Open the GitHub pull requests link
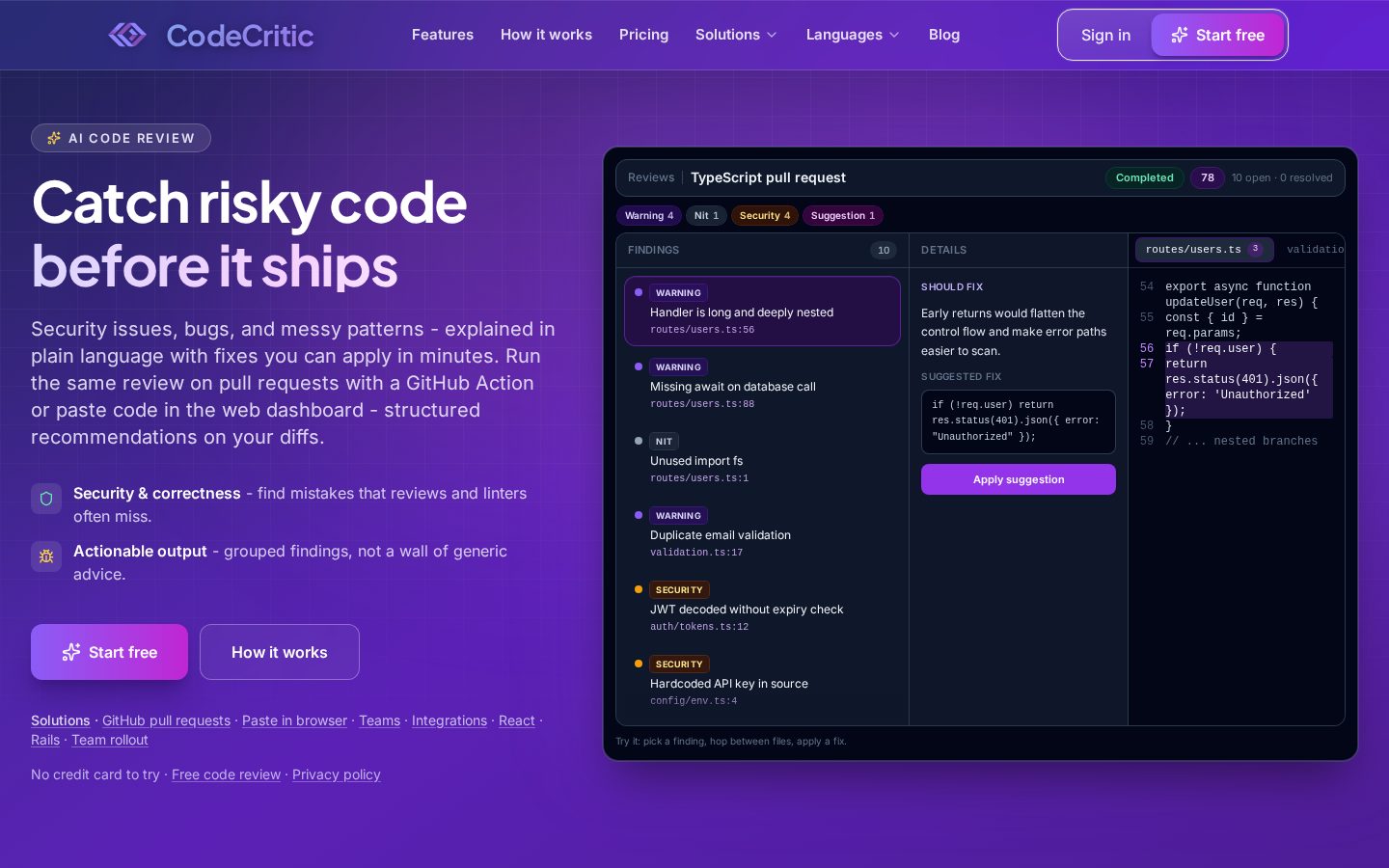Viewport: 1389px width, 868px height. 166,720
